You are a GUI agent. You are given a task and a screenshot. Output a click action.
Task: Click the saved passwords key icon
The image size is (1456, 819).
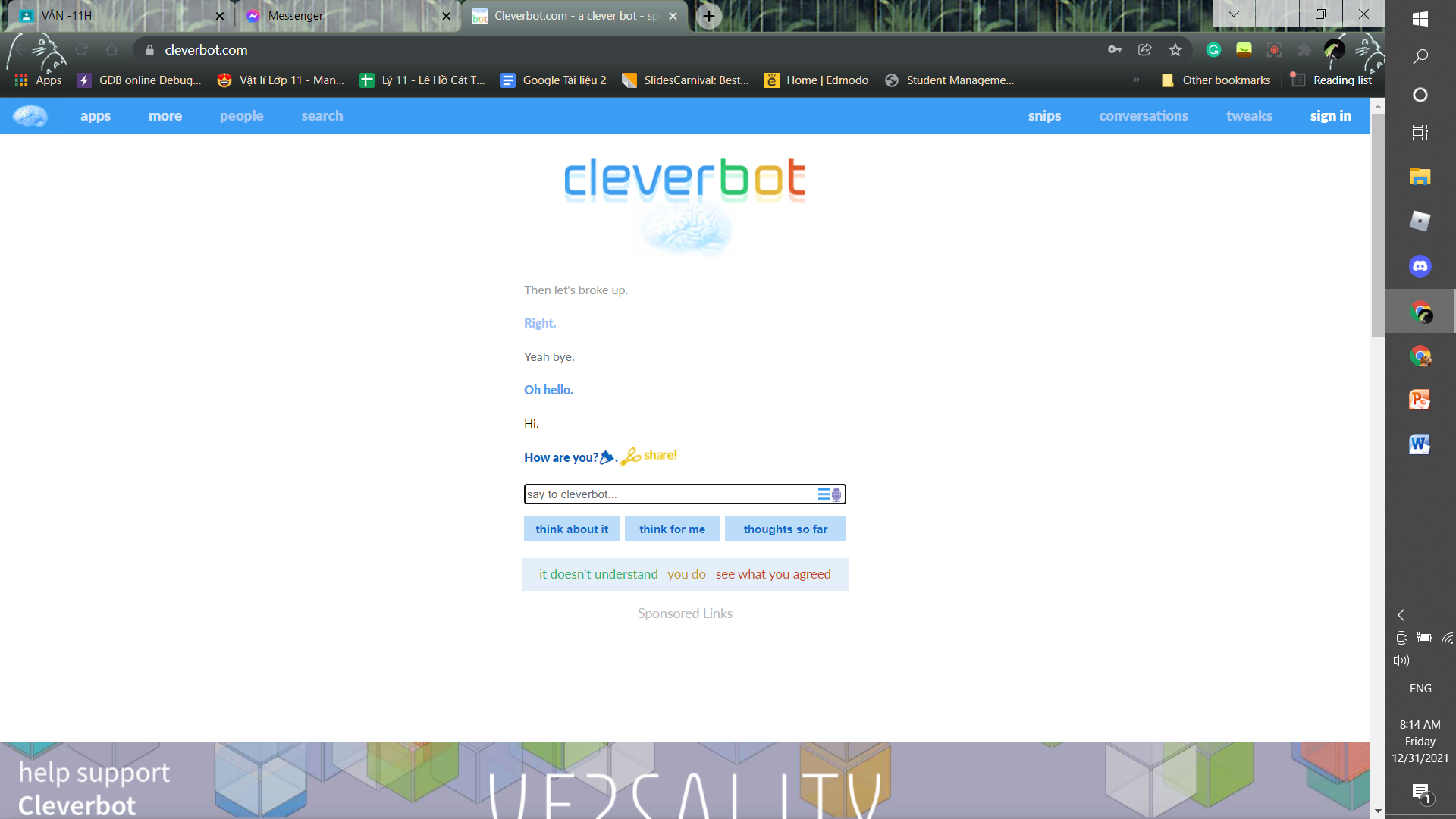[1115, 50]
